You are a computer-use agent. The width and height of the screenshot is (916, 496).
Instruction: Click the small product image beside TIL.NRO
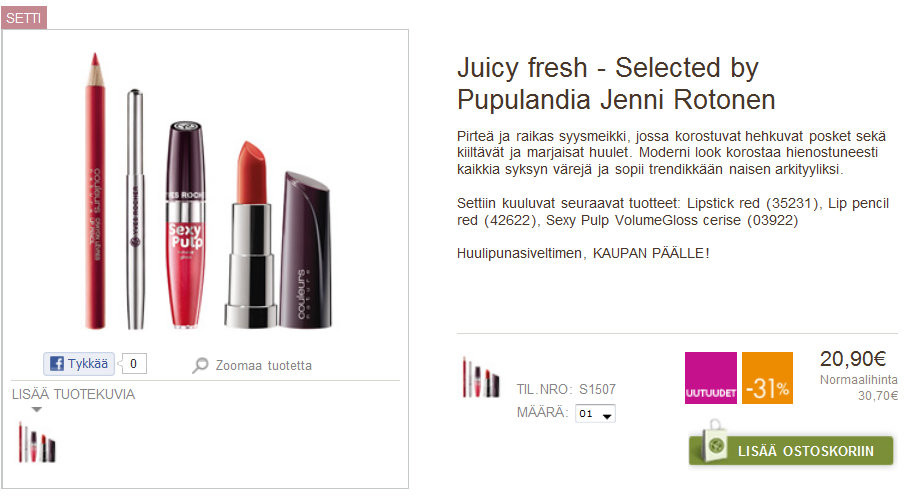tap(481, 377)
